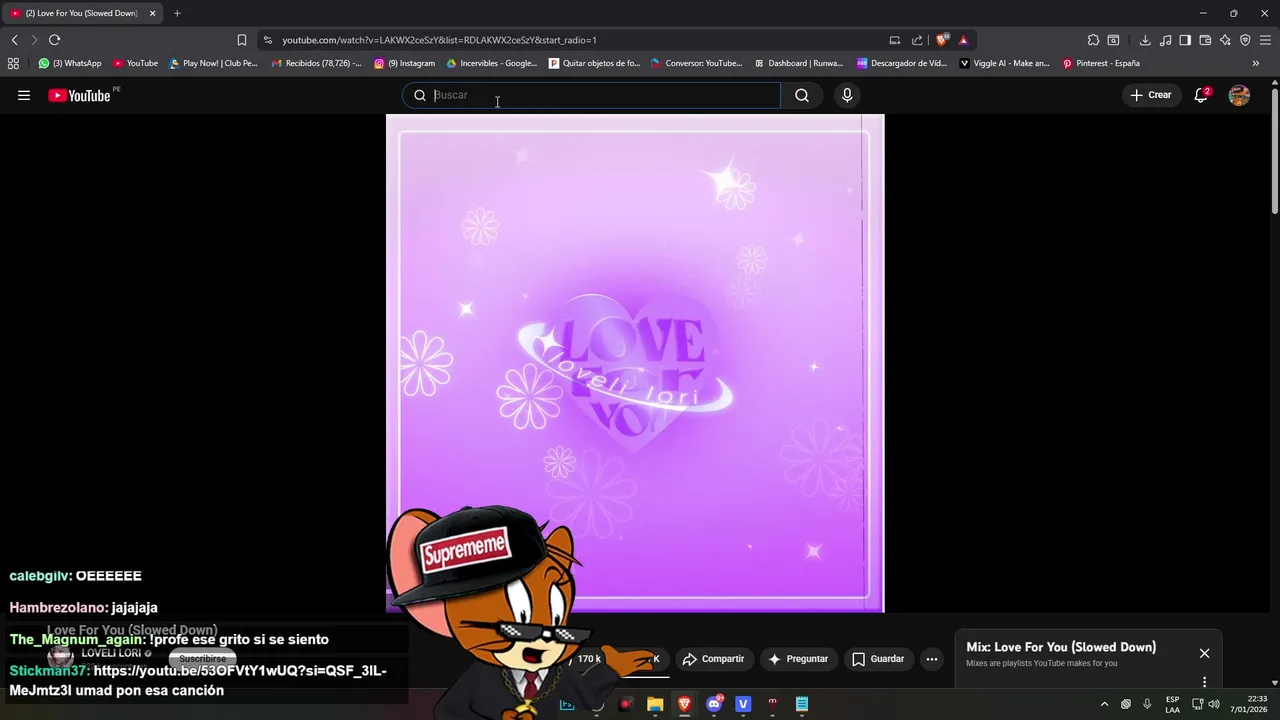Show hidden system tray icons
The image size is (1280, 720).
[x=1104, y=704]
